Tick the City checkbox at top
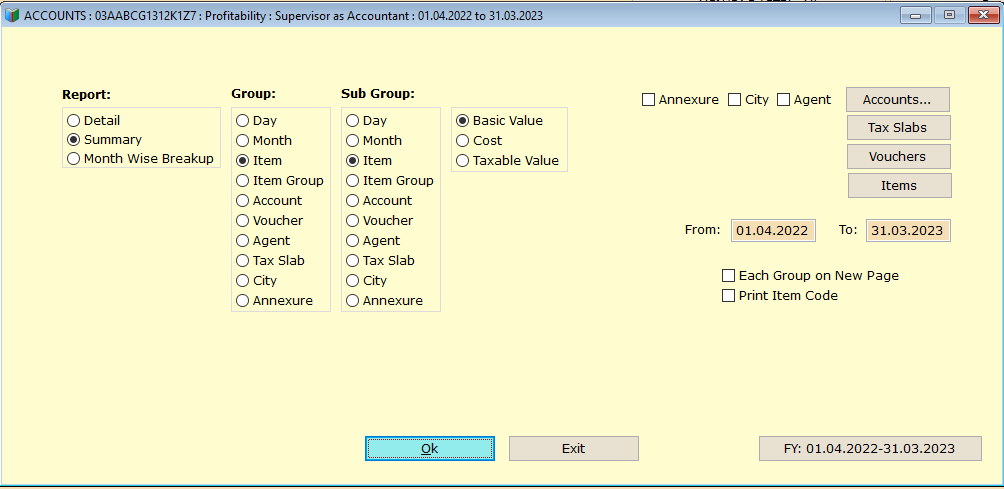Screen dimensions: 1004x489 pyautogui.click(x=749, y=100)
